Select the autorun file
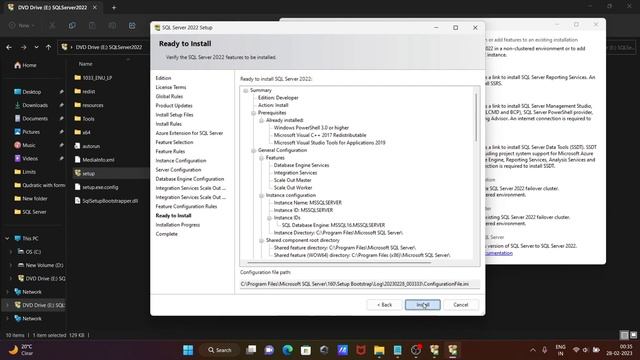Viewport: 640px width, 360px height. [x=87, y=146]
